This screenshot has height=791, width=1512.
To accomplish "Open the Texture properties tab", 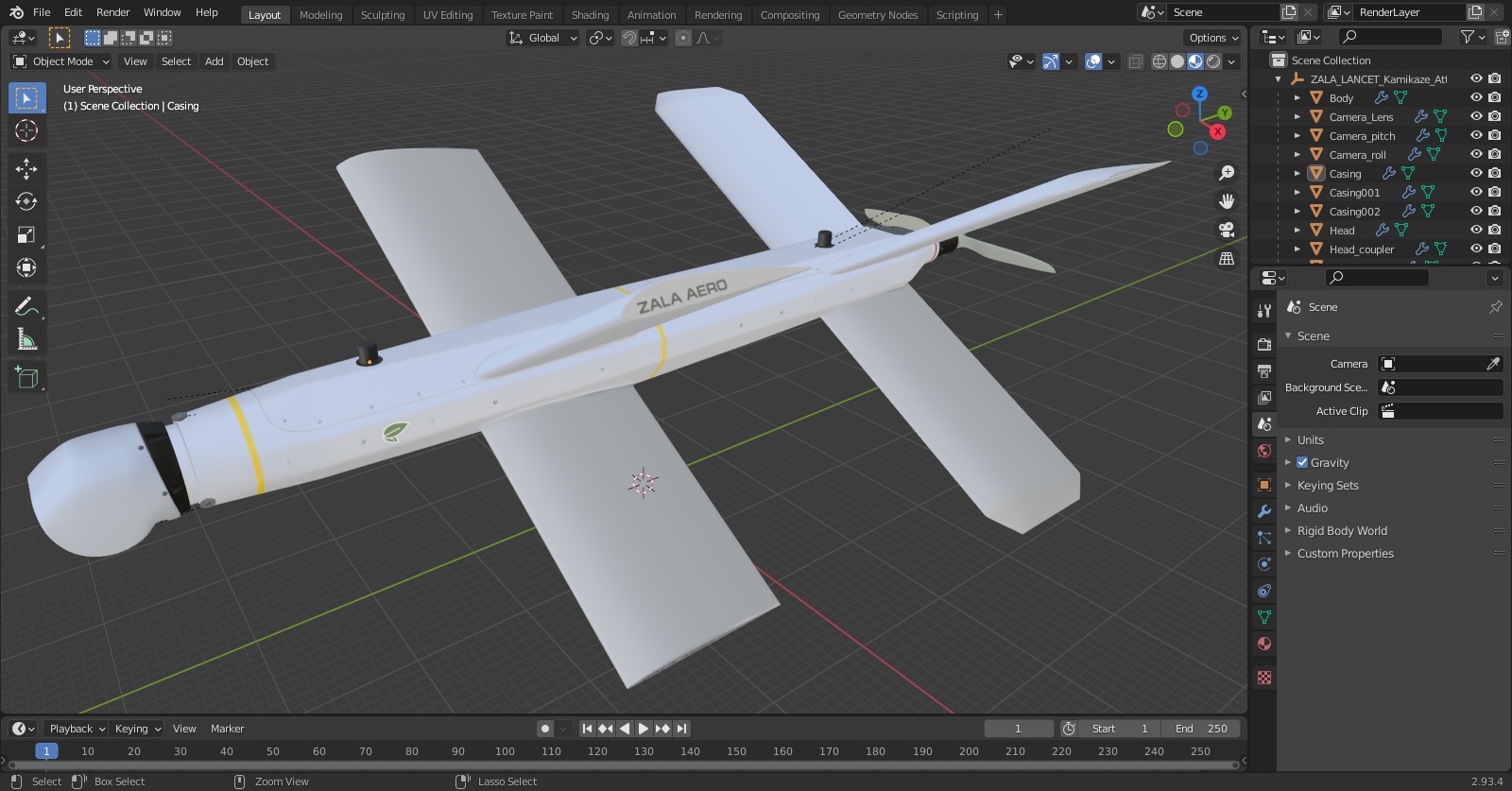I will pyautogui.click(x=1264, y=678).
